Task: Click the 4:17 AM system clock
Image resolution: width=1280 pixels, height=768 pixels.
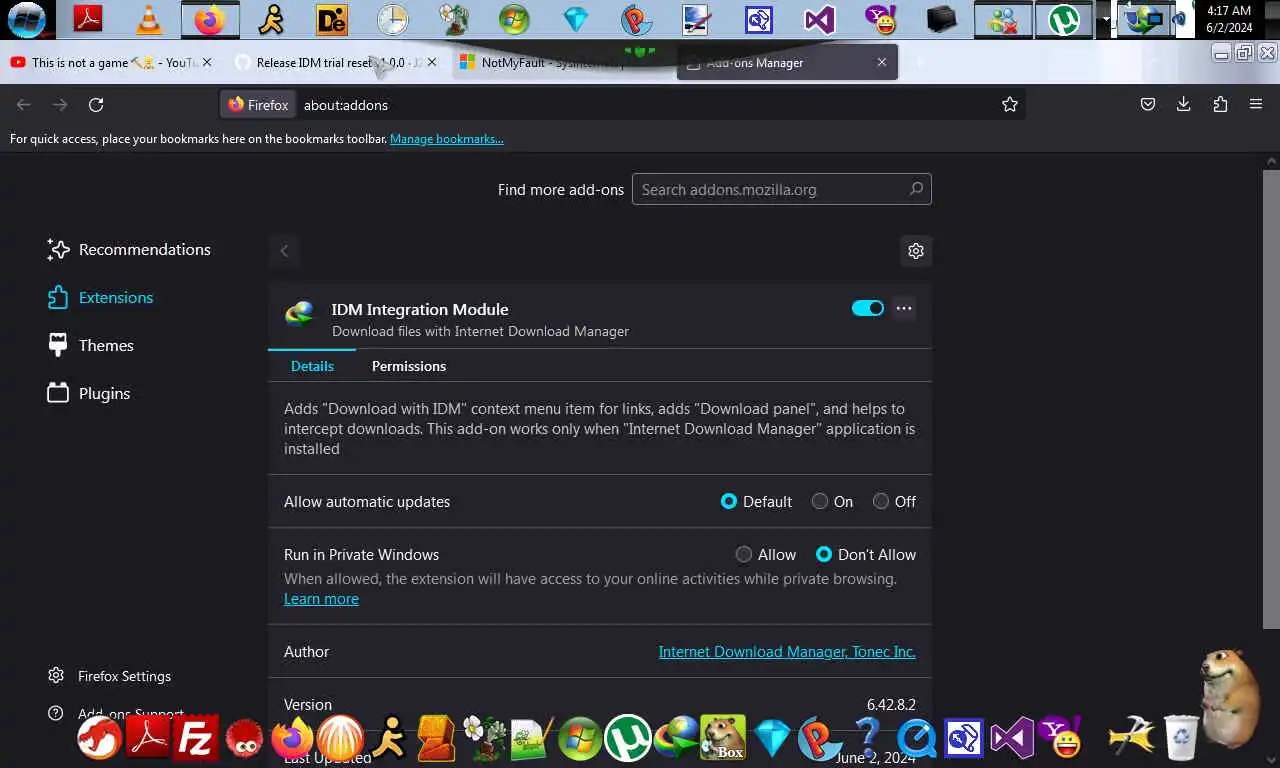Action: point(1229,11)
